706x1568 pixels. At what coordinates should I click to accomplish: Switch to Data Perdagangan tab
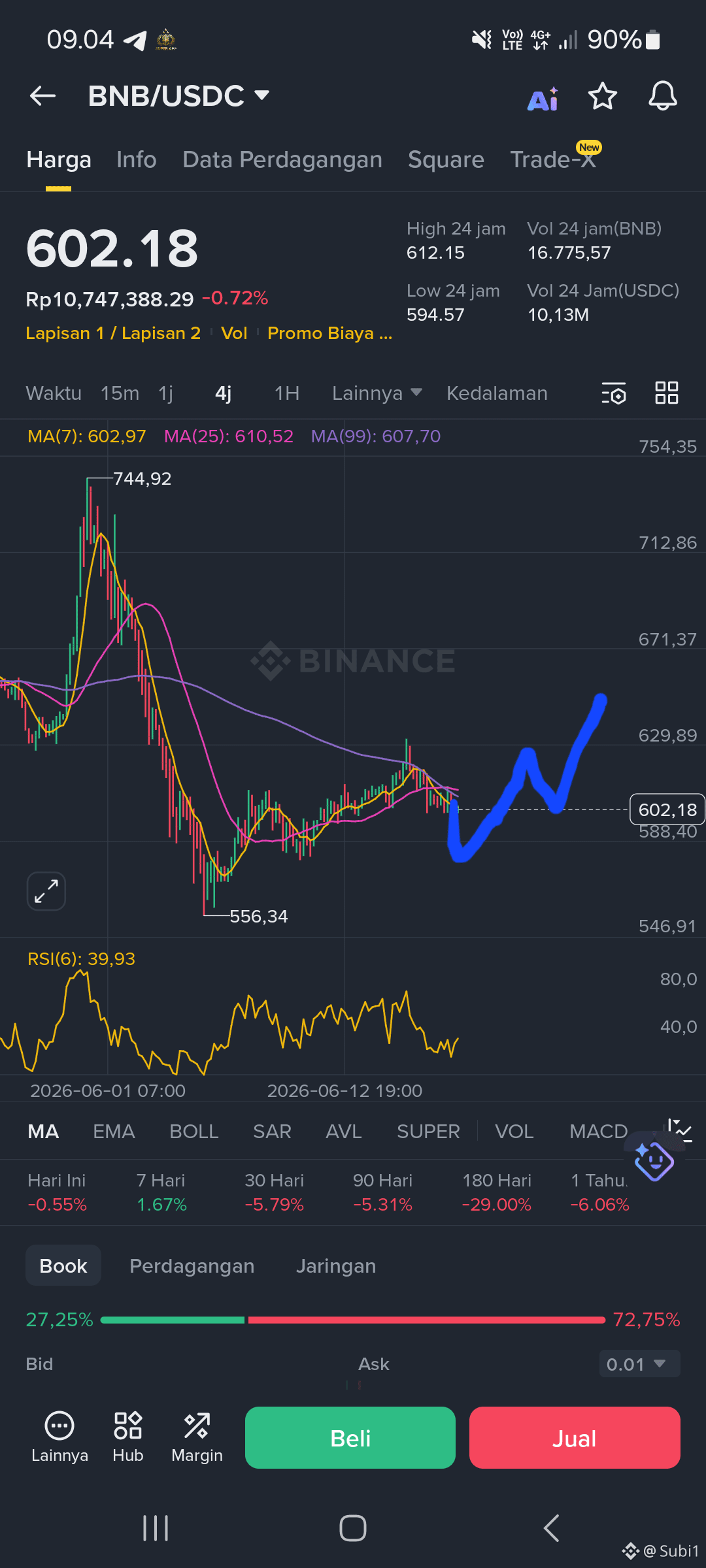click(x=282, y=160)
